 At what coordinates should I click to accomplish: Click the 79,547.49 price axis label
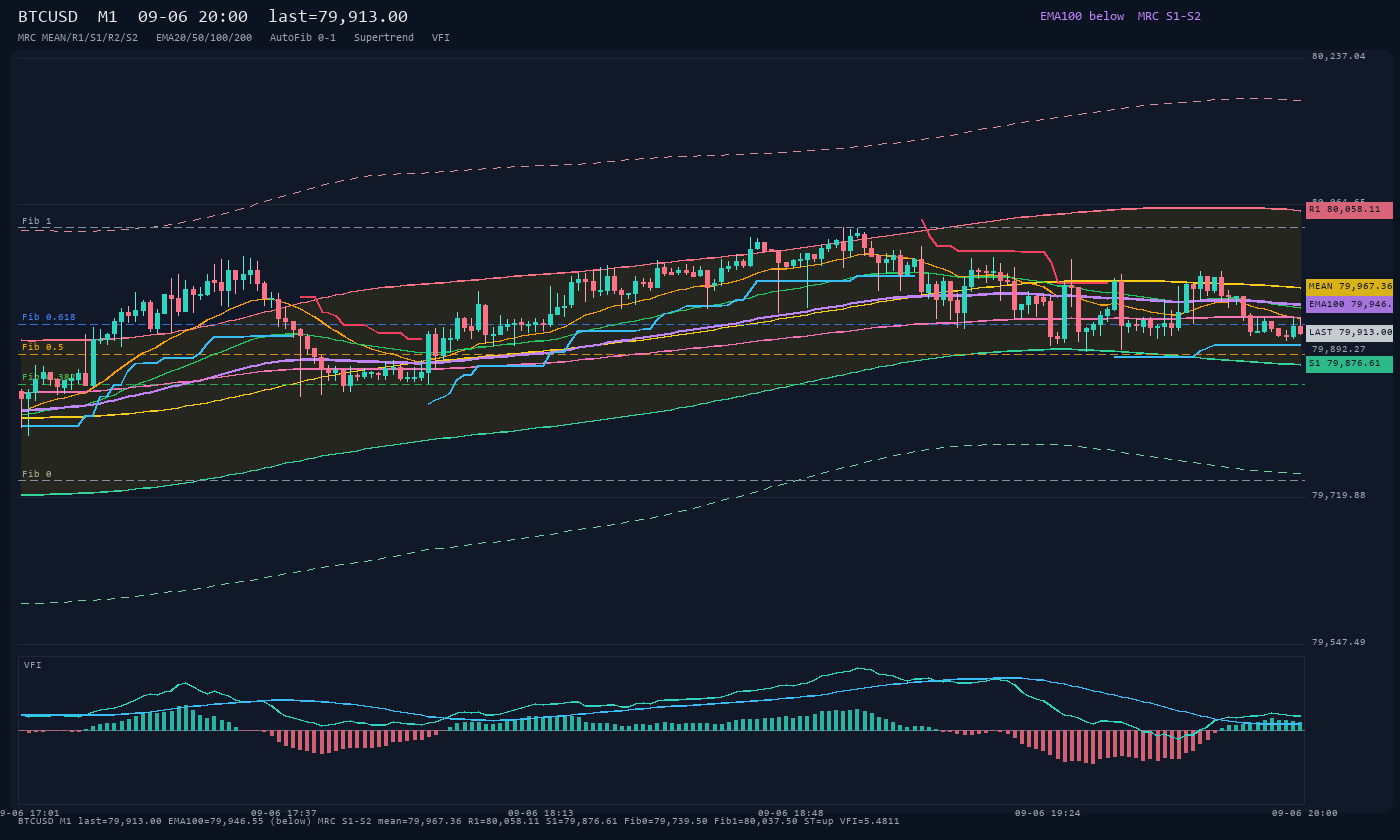pyautogui.click(x=1338, y=642)
